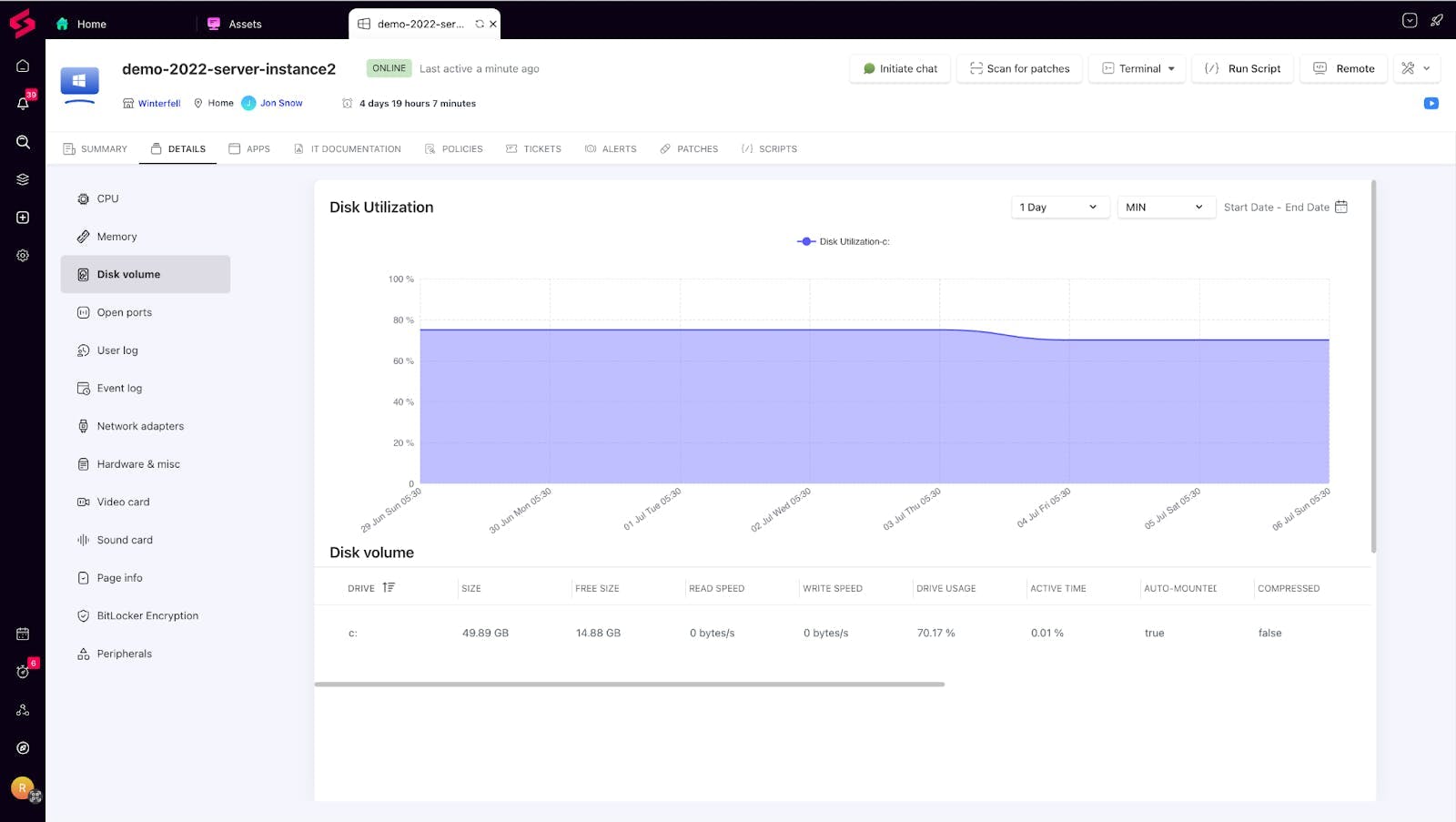The height and width of the screenshot is (822, 1456).
Task: Open the user avatar R
Action: point(23,787)
